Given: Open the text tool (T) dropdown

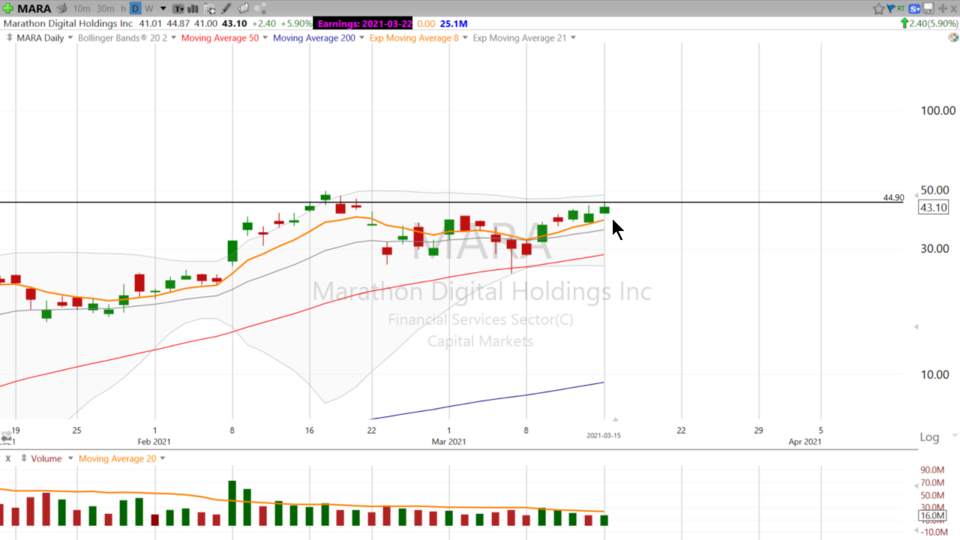Looking at the screenshot, I should pos(178,9).
